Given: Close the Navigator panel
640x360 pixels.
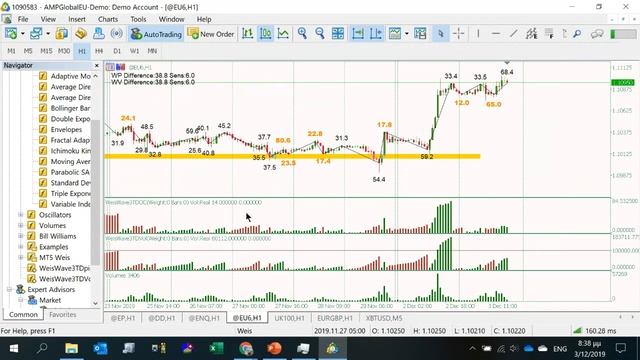Looking at the screenshot, I should pos(97,65).
